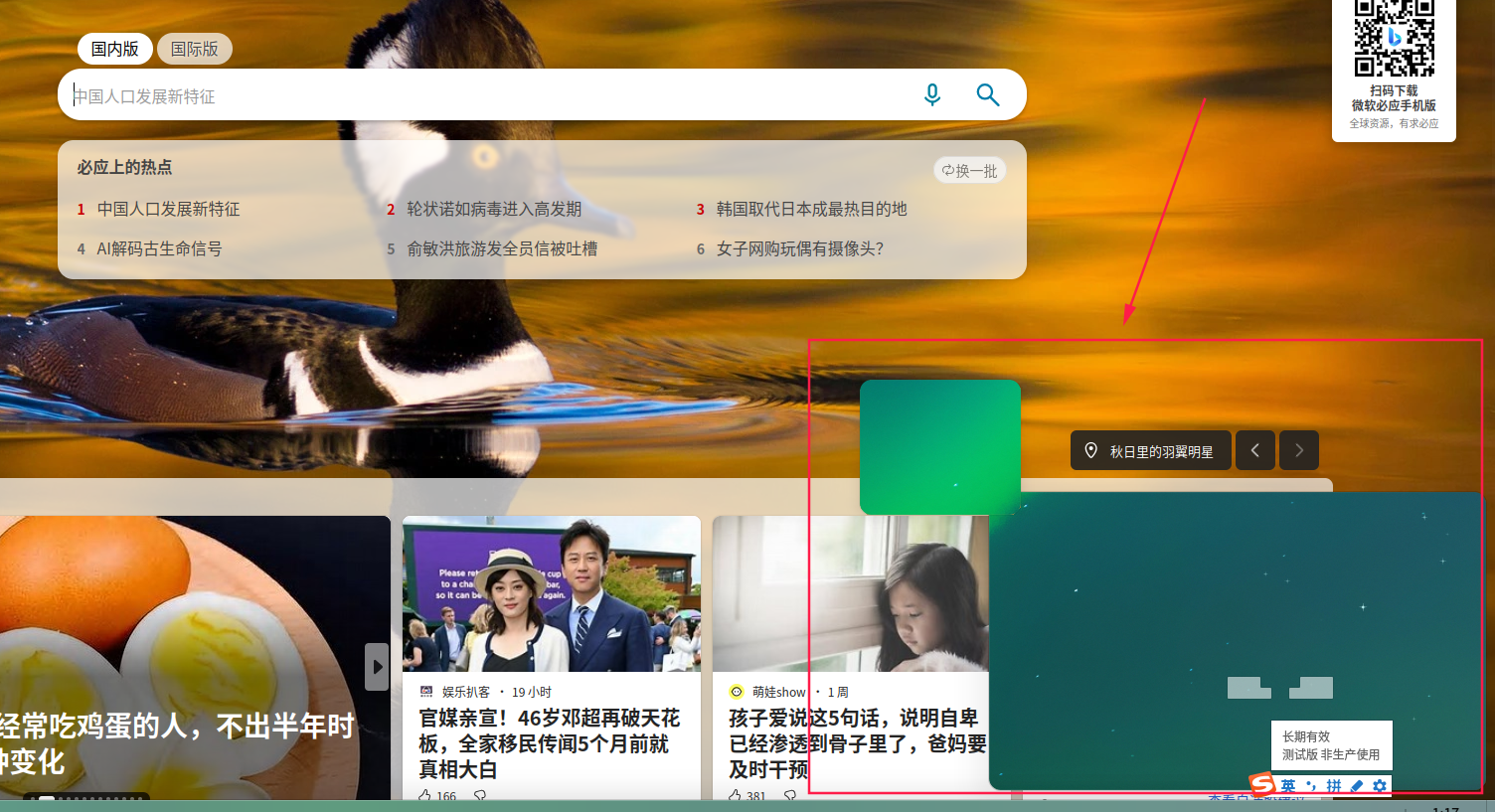
Task: Switch to the 国际版 tab
Action: 195,49
